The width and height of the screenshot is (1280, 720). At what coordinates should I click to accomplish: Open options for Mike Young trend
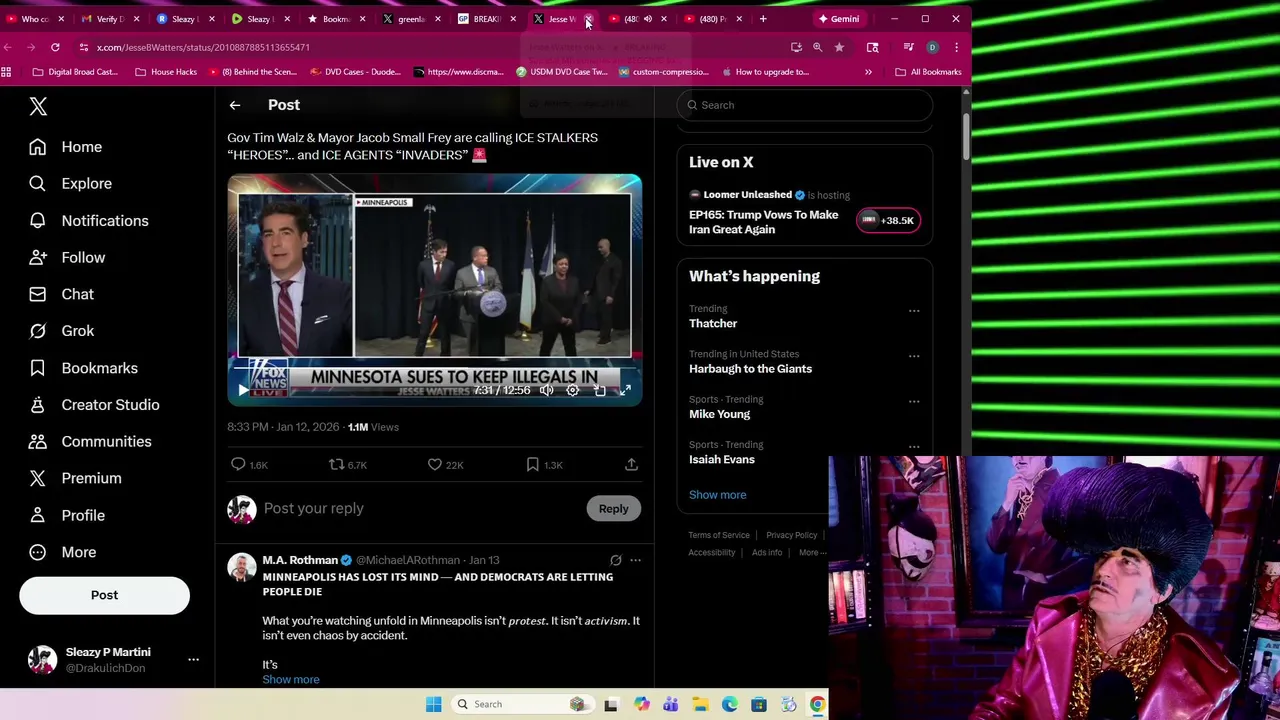(914, 401)
